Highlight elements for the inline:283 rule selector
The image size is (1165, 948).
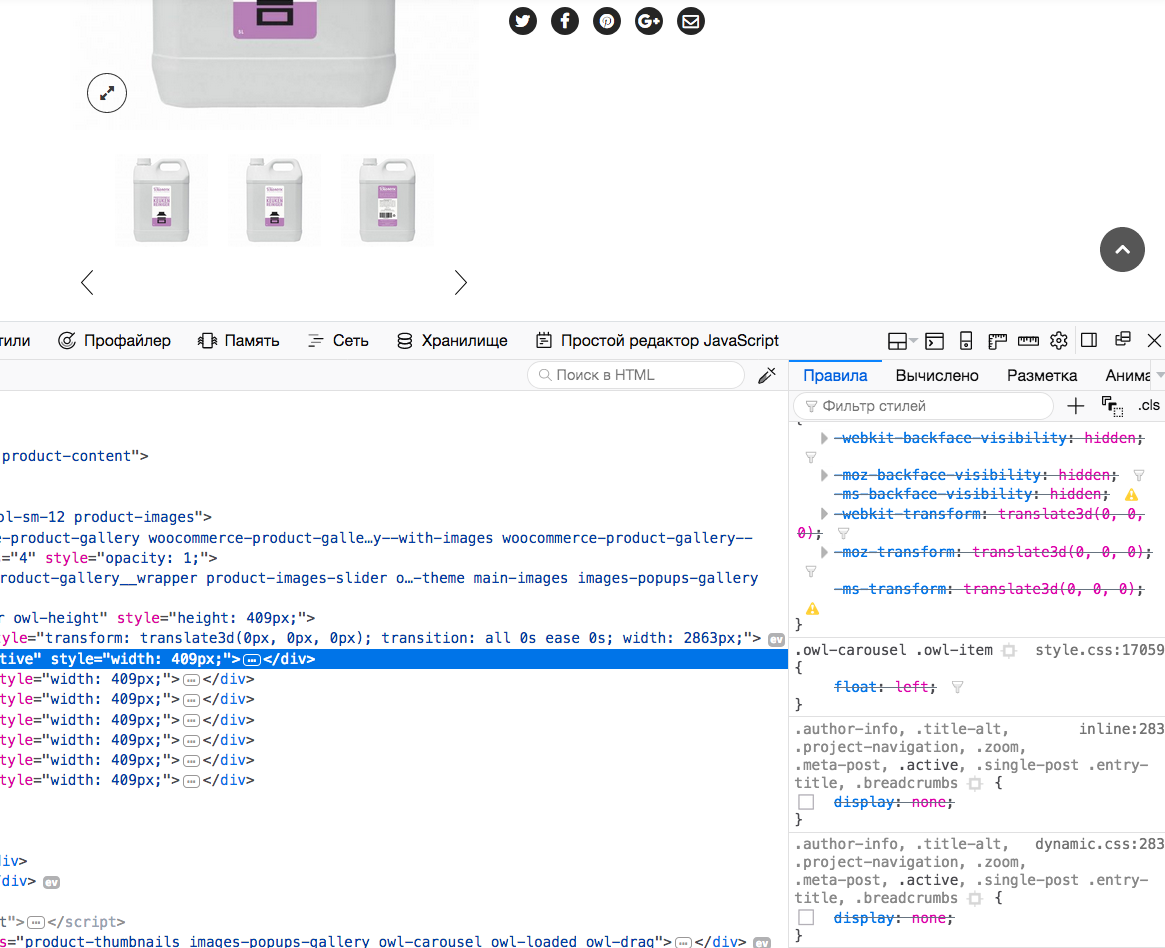[x=975, y=784]
